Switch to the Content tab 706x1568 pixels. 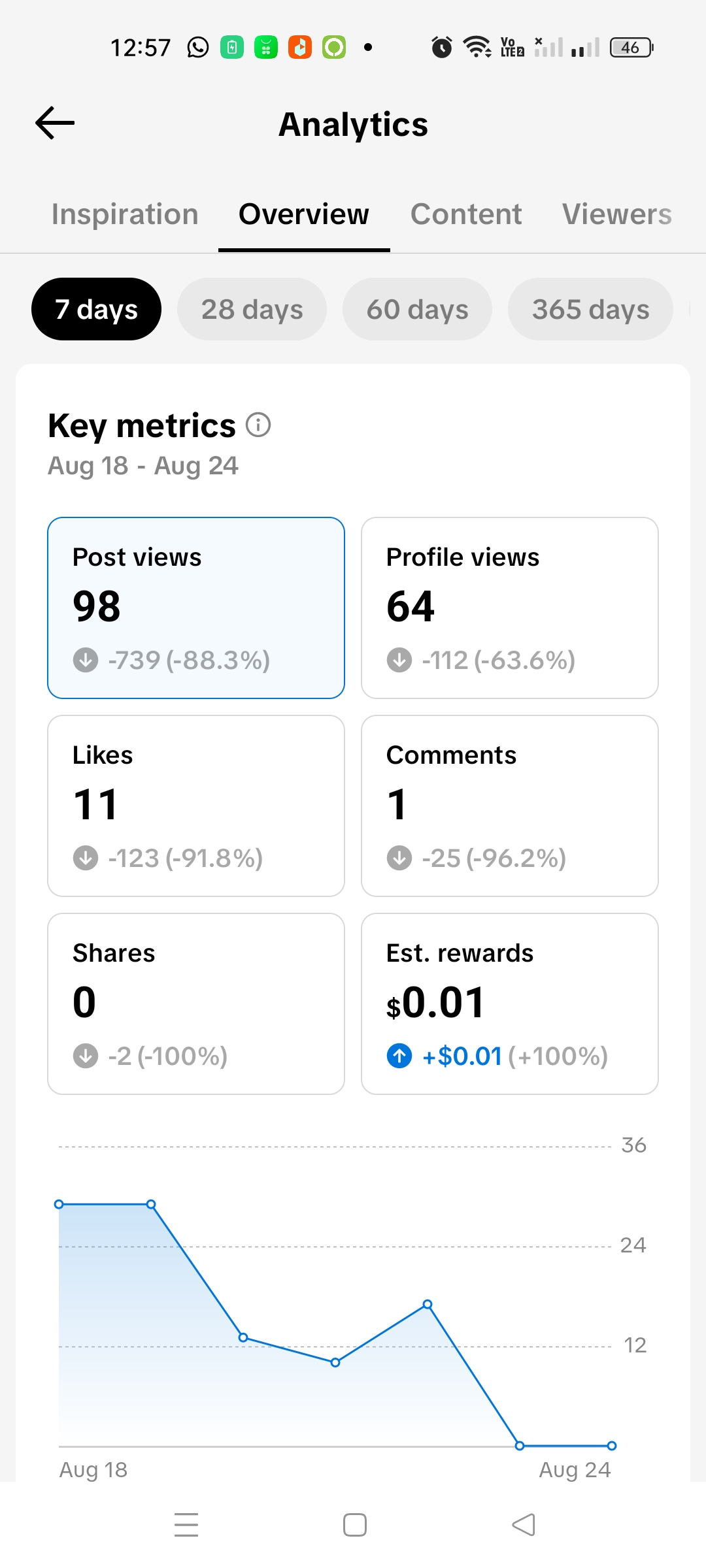(466, 214)
